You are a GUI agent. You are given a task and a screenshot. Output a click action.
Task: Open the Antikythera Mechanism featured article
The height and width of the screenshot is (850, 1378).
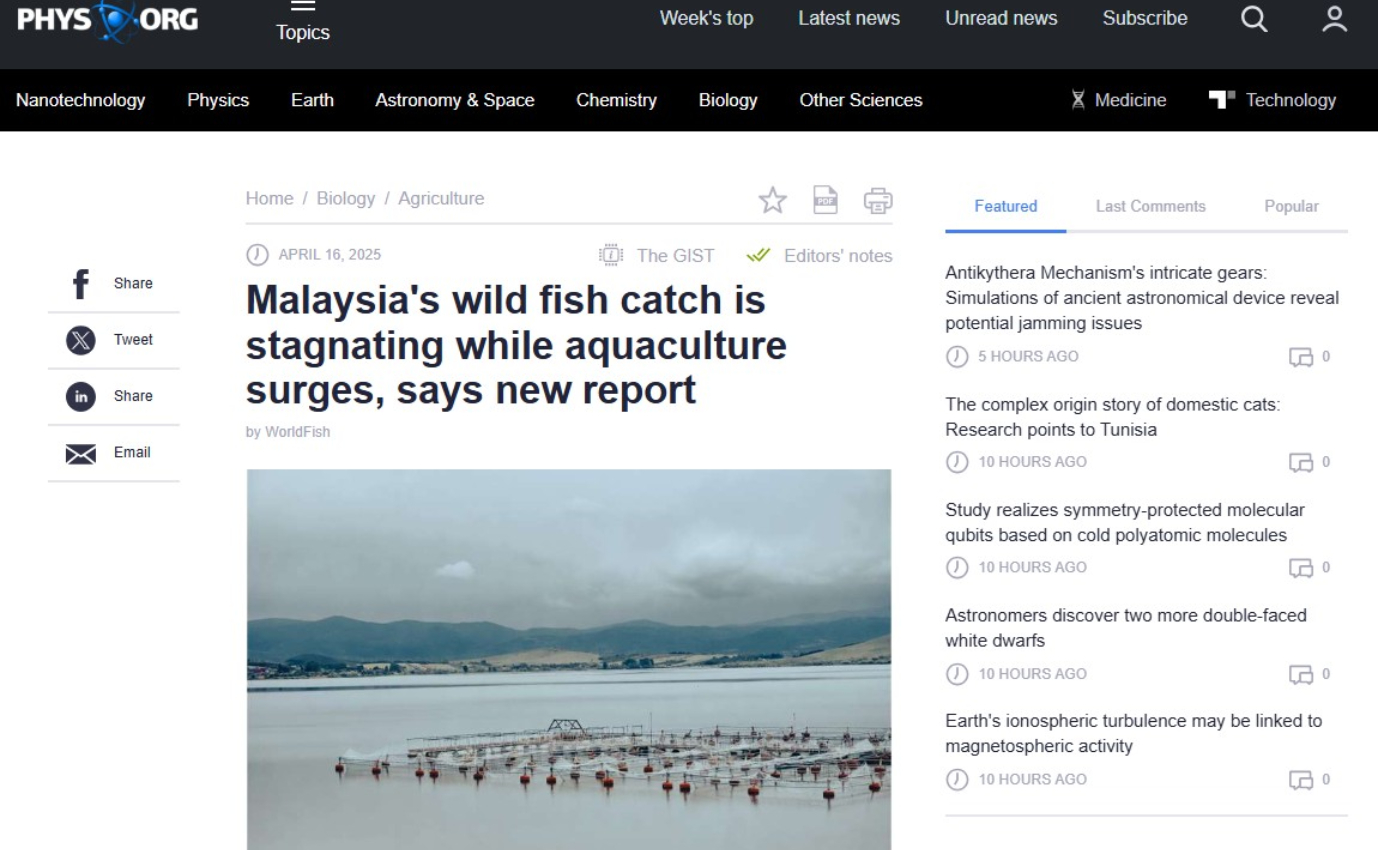point(1141,298)
